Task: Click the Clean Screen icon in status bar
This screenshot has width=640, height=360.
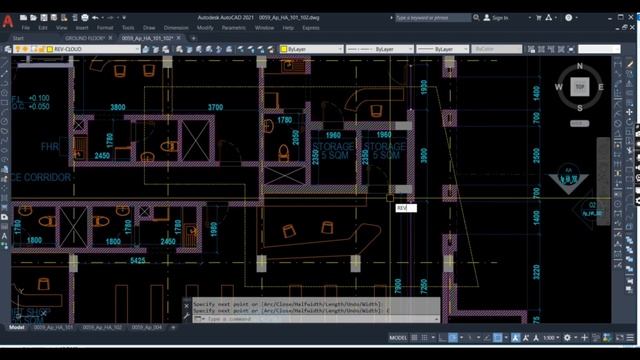Action: click(620, 338)
